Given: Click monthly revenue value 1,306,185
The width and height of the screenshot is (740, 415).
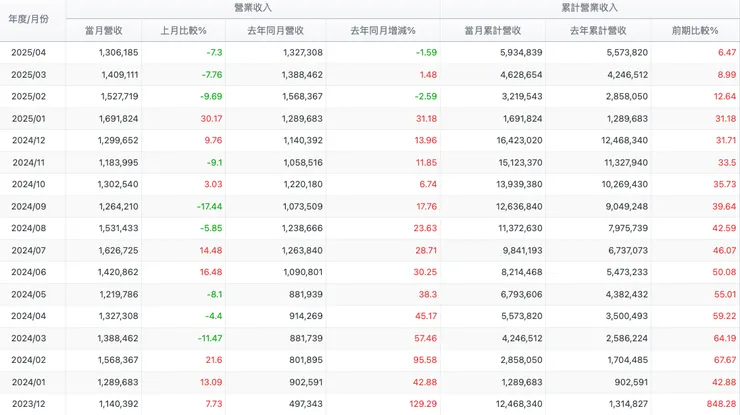Looking at the screenshot, I should 118,52.
